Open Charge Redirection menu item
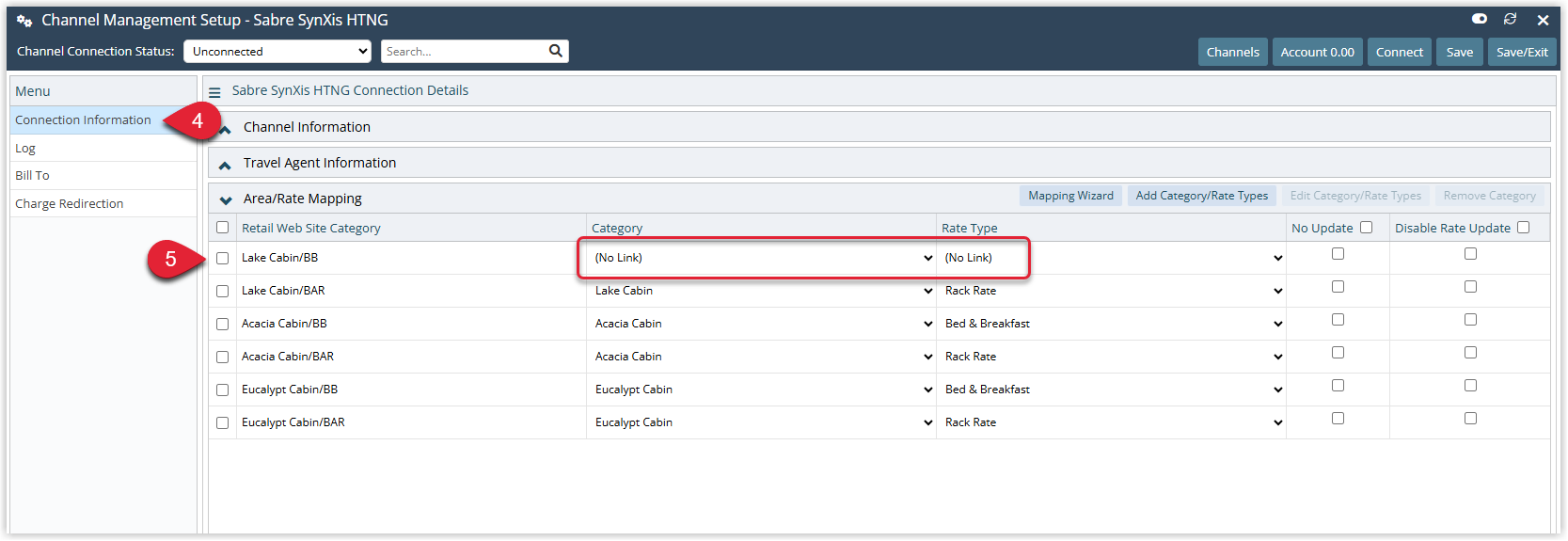Viewport: 1568px width, 541px height. [x=103, y=203]
